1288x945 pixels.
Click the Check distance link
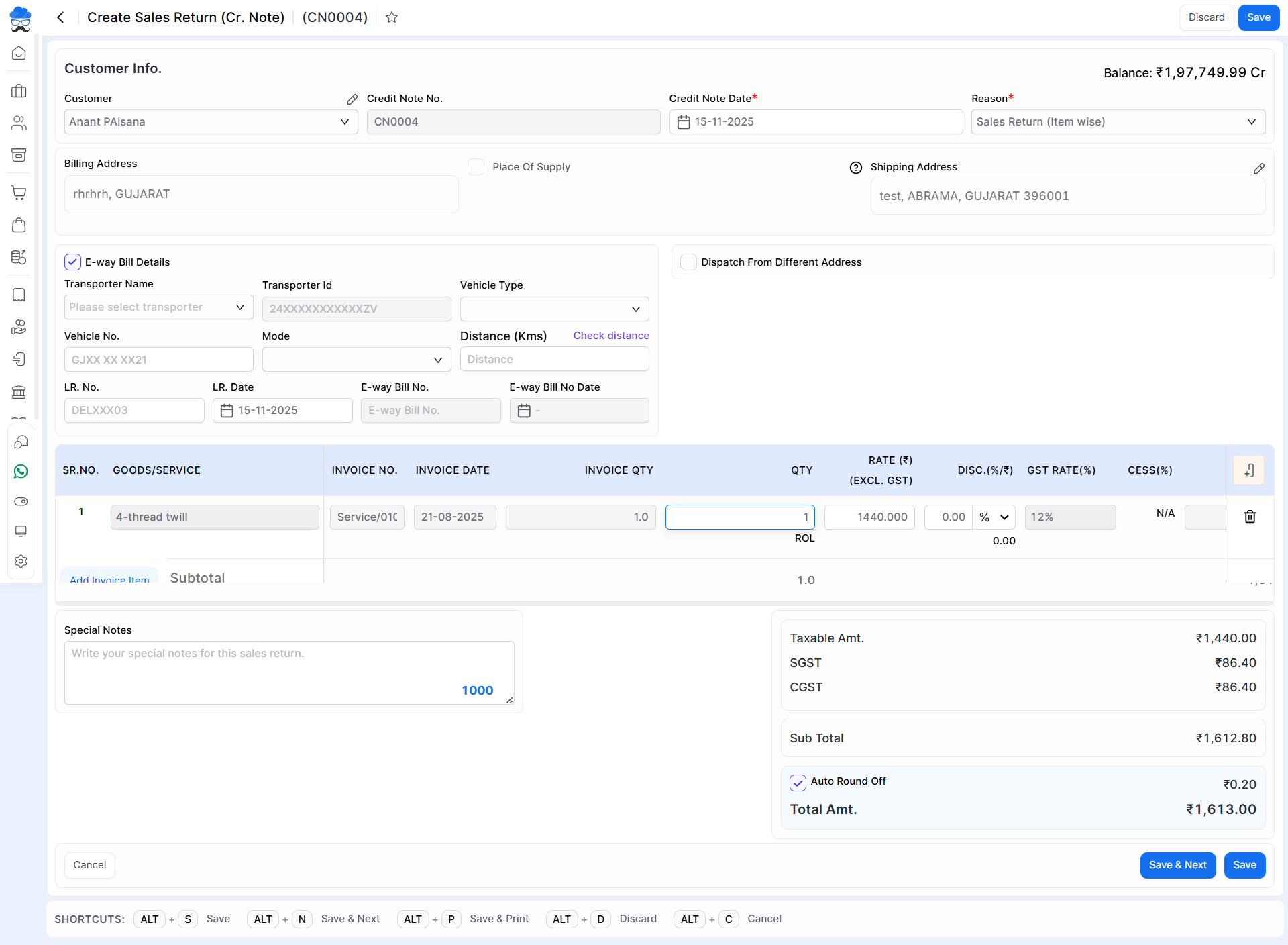pyautogui.click(x=610, y=336)
